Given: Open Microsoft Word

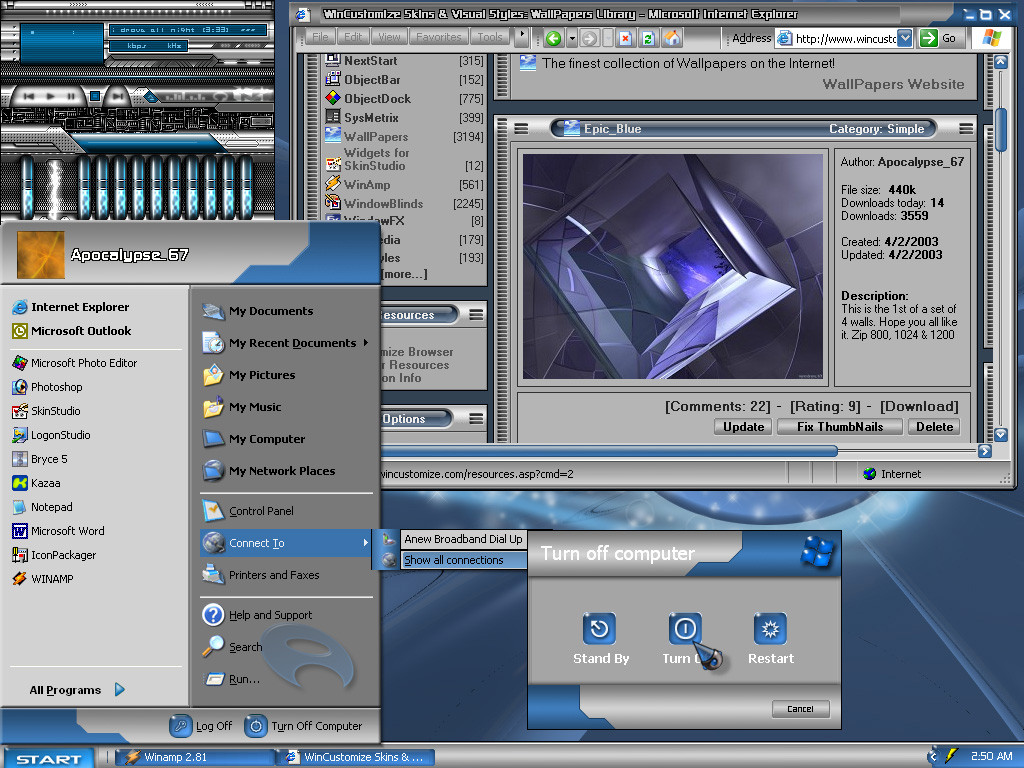Looking at the screenshot, I should tap(58, 531).
